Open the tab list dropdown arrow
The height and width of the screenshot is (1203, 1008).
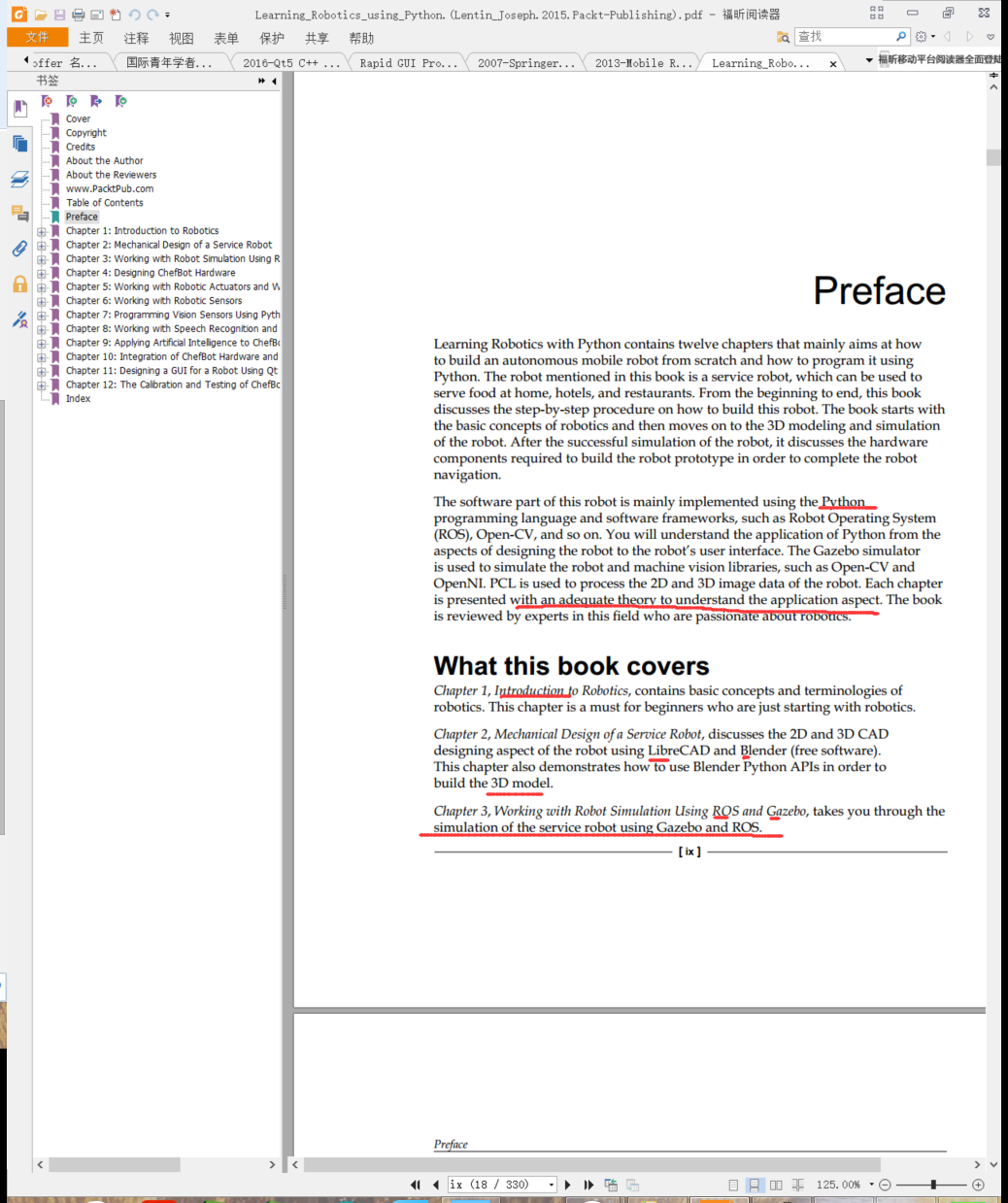(x=869, y=61)
